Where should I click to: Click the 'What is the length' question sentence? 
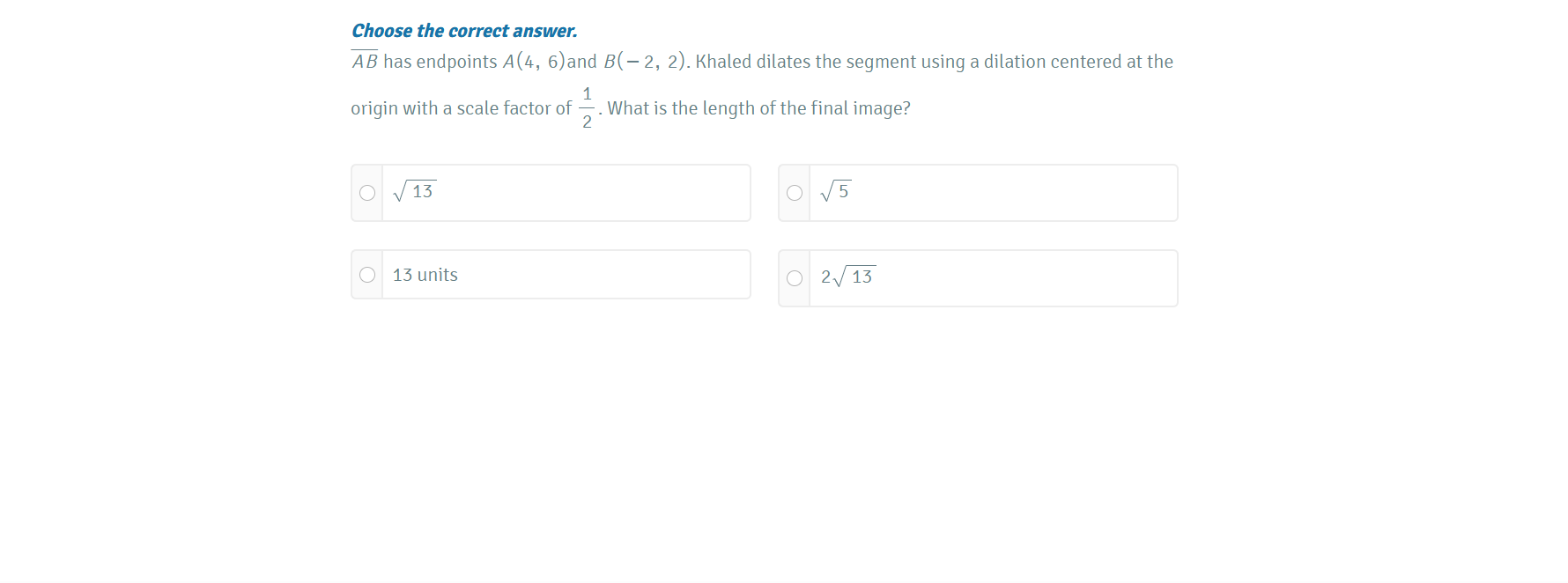[758, 108]
